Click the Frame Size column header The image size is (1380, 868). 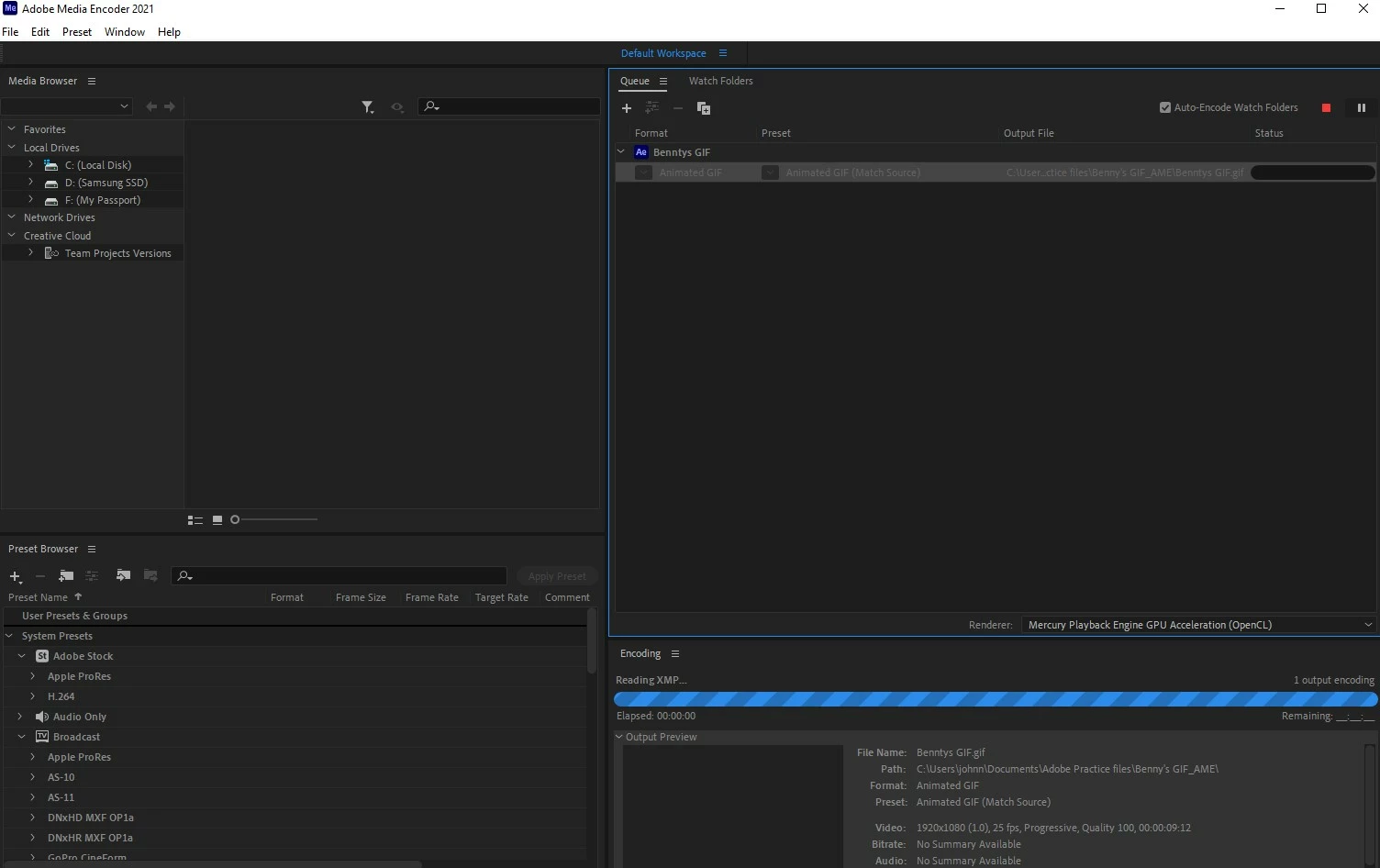tap(361, 597)
